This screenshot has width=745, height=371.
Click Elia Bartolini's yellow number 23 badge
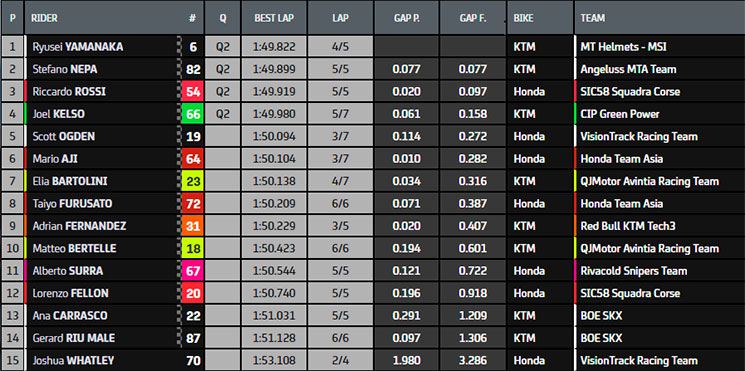(x=192, y=181)
